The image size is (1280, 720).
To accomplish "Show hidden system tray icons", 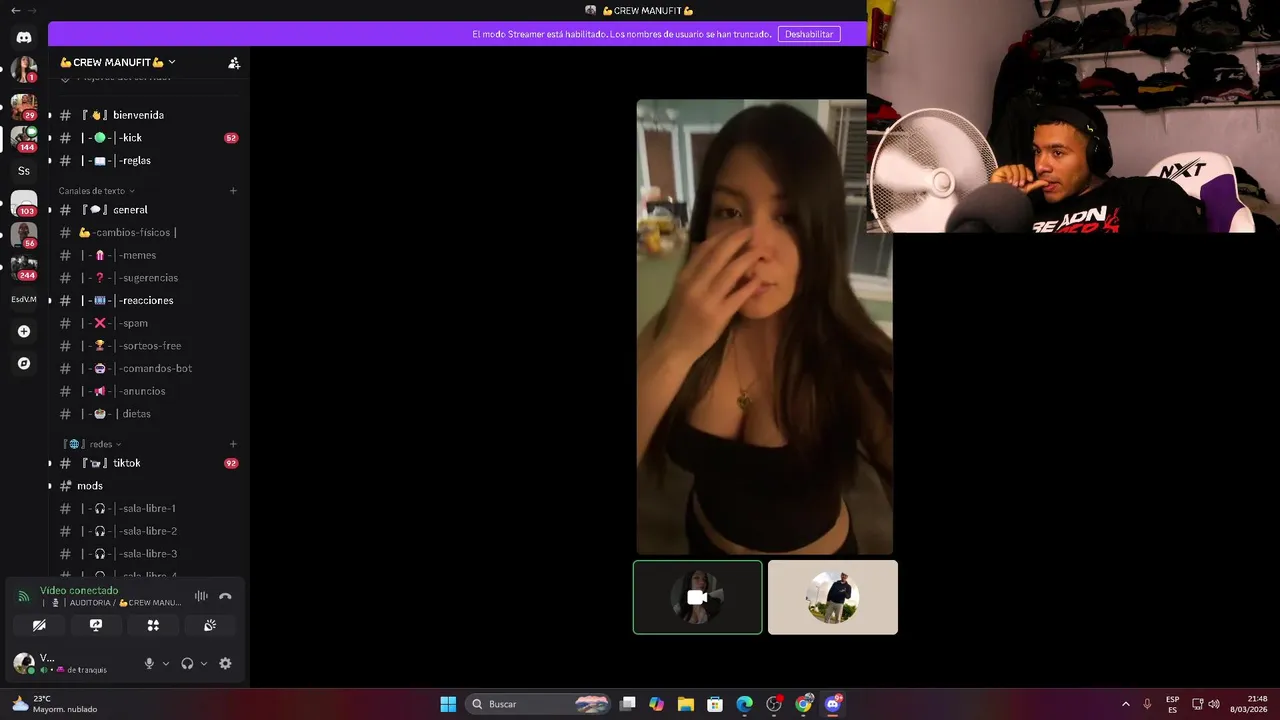I will tap(1125, 704).
